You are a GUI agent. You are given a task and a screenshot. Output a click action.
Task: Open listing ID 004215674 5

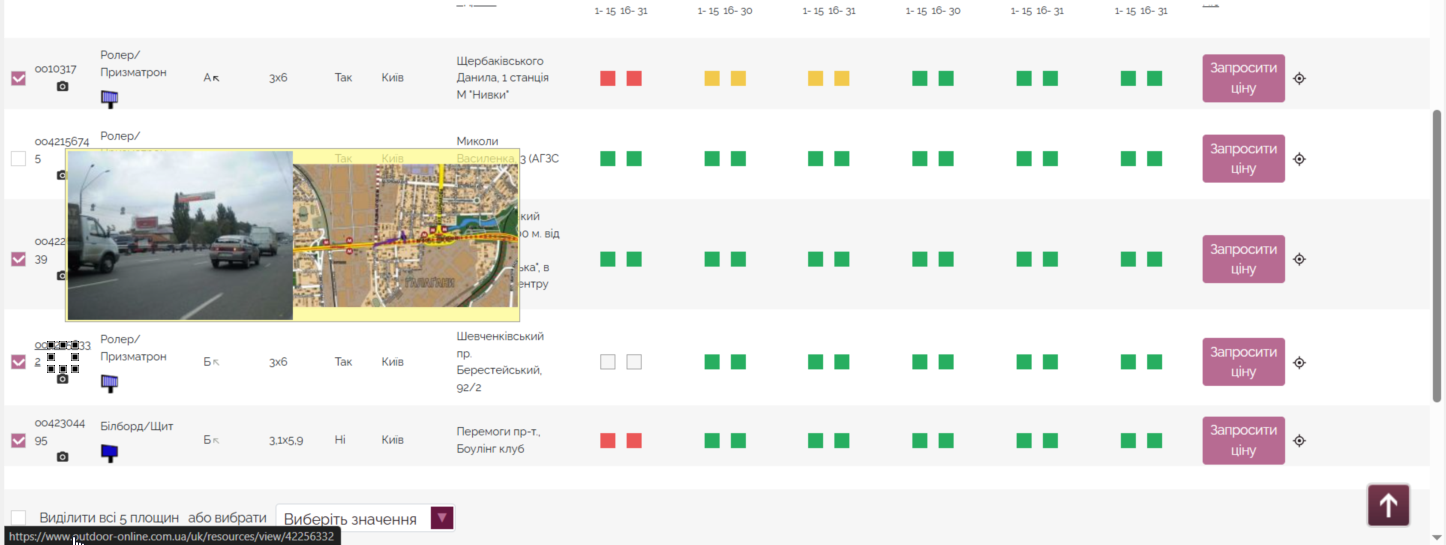(62, 150)
